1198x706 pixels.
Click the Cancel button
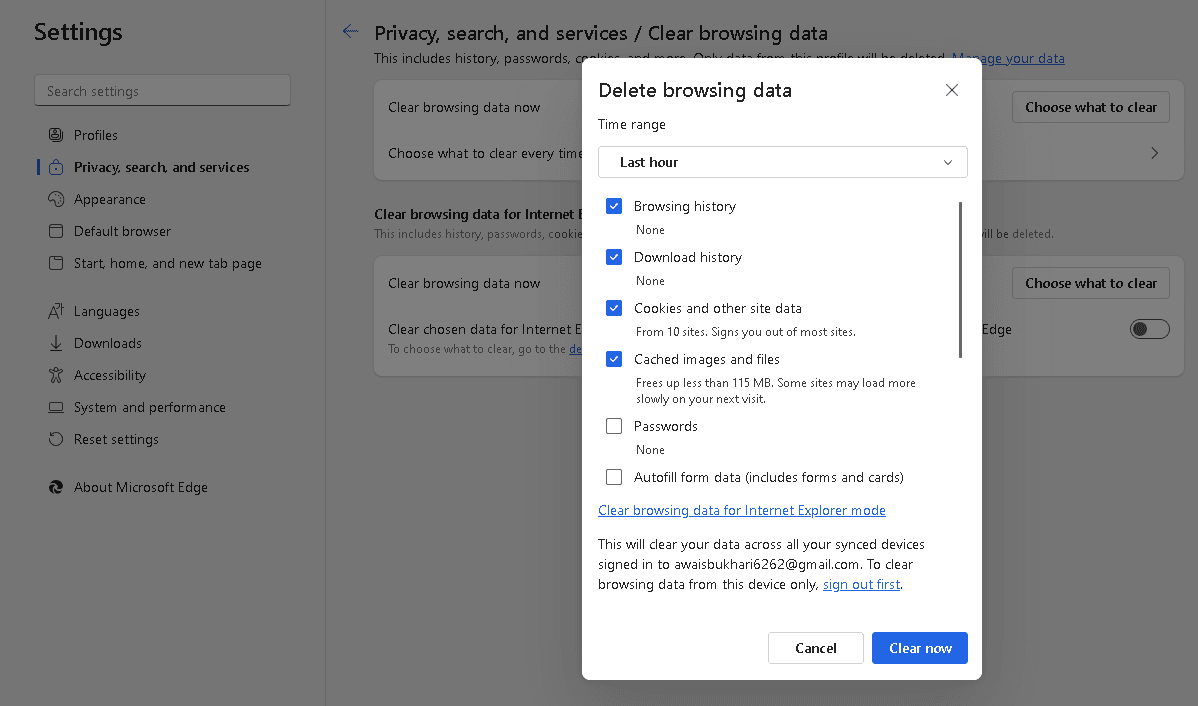(816, 648)
